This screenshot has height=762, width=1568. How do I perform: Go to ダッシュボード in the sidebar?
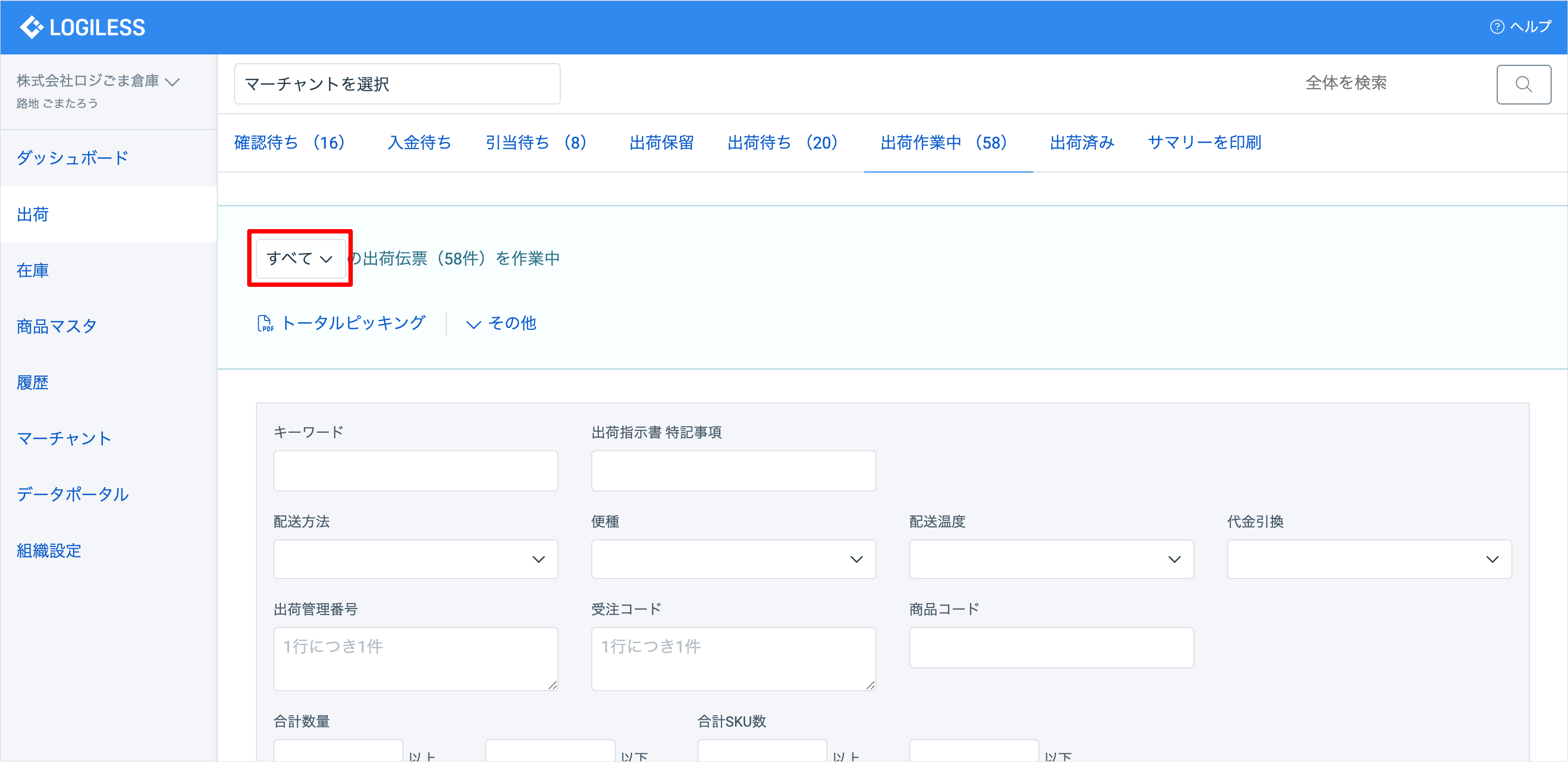72,158
